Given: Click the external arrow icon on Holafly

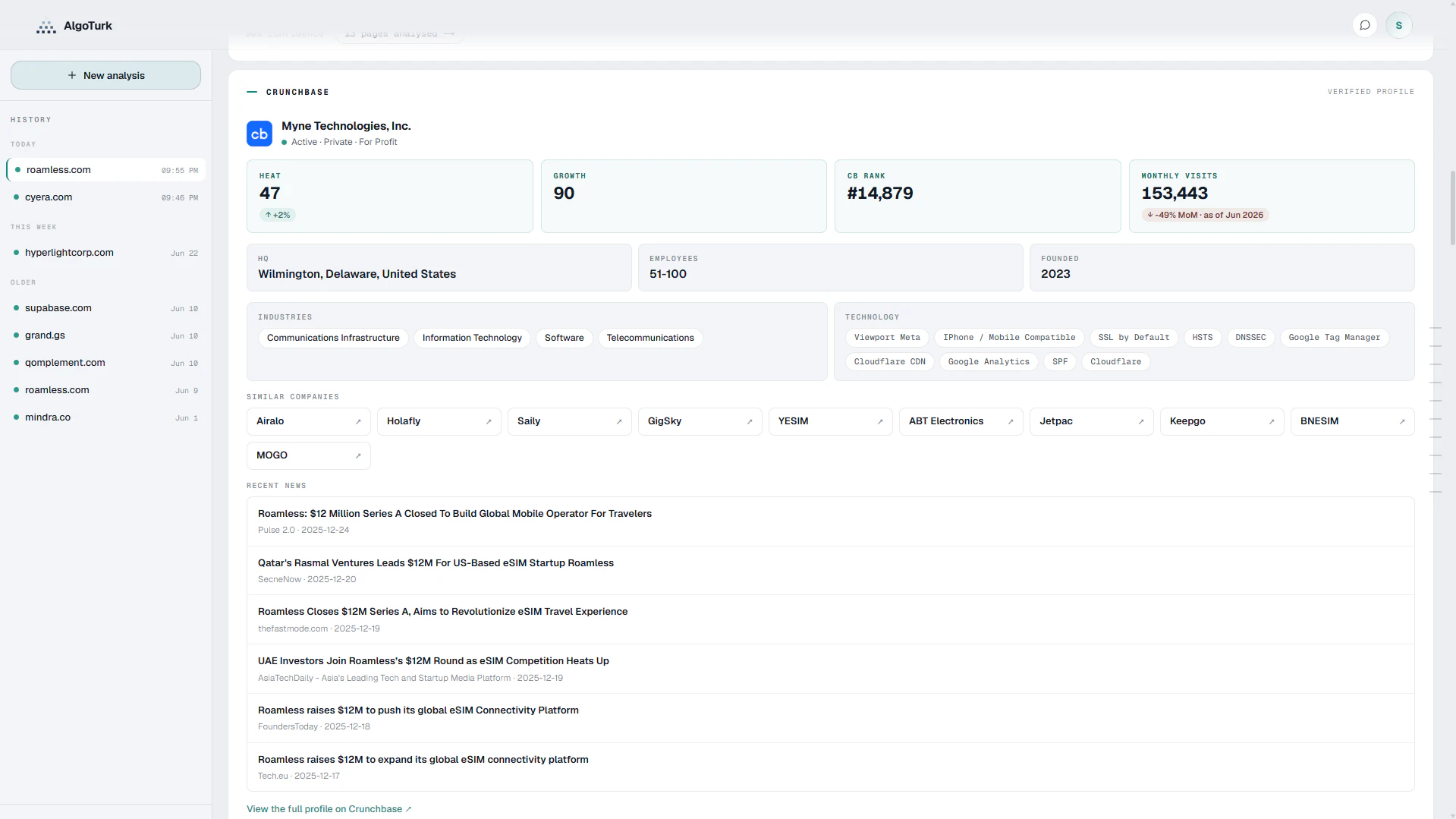Looking at the screenshot, I should [x=489, y=421].
